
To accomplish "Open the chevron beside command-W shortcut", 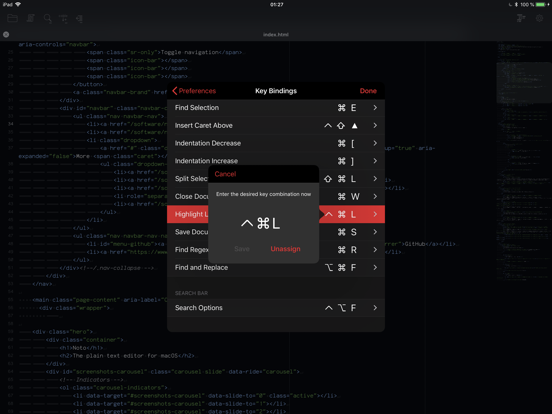I will click(375, 196).
